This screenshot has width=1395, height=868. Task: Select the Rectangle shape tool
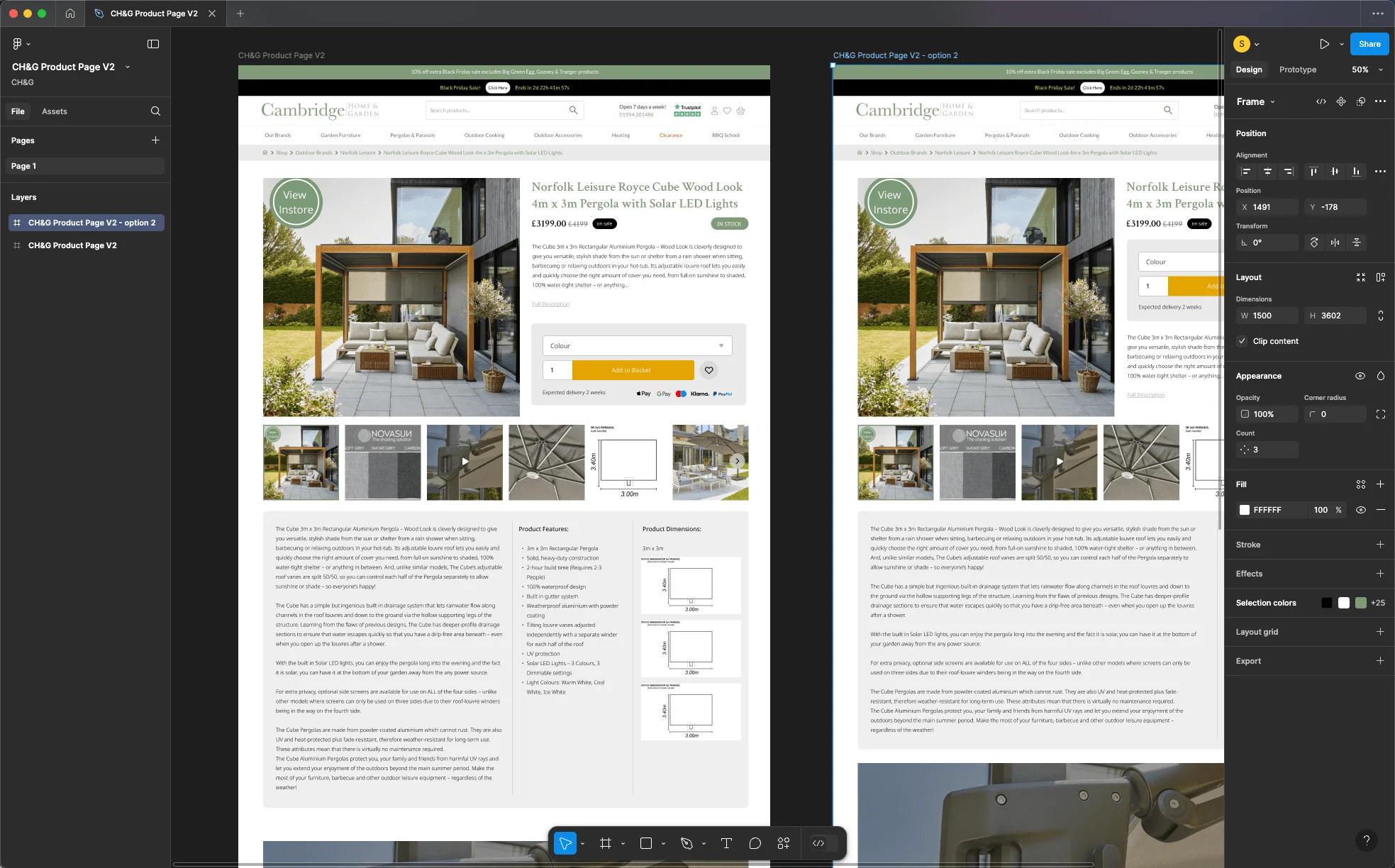[x=645, y=843]
